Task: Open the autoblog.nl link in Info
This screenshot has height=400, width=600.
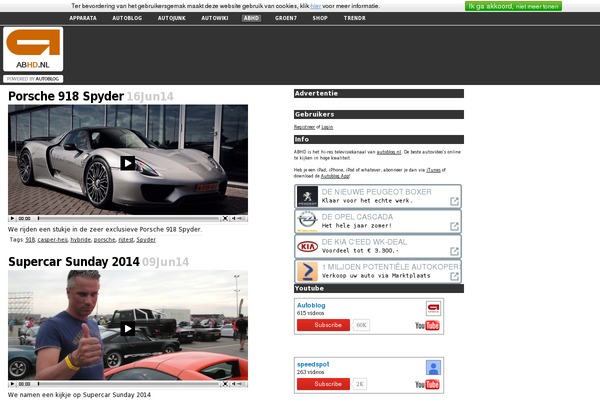Action: pyautogui.click(x=389, y=152)
